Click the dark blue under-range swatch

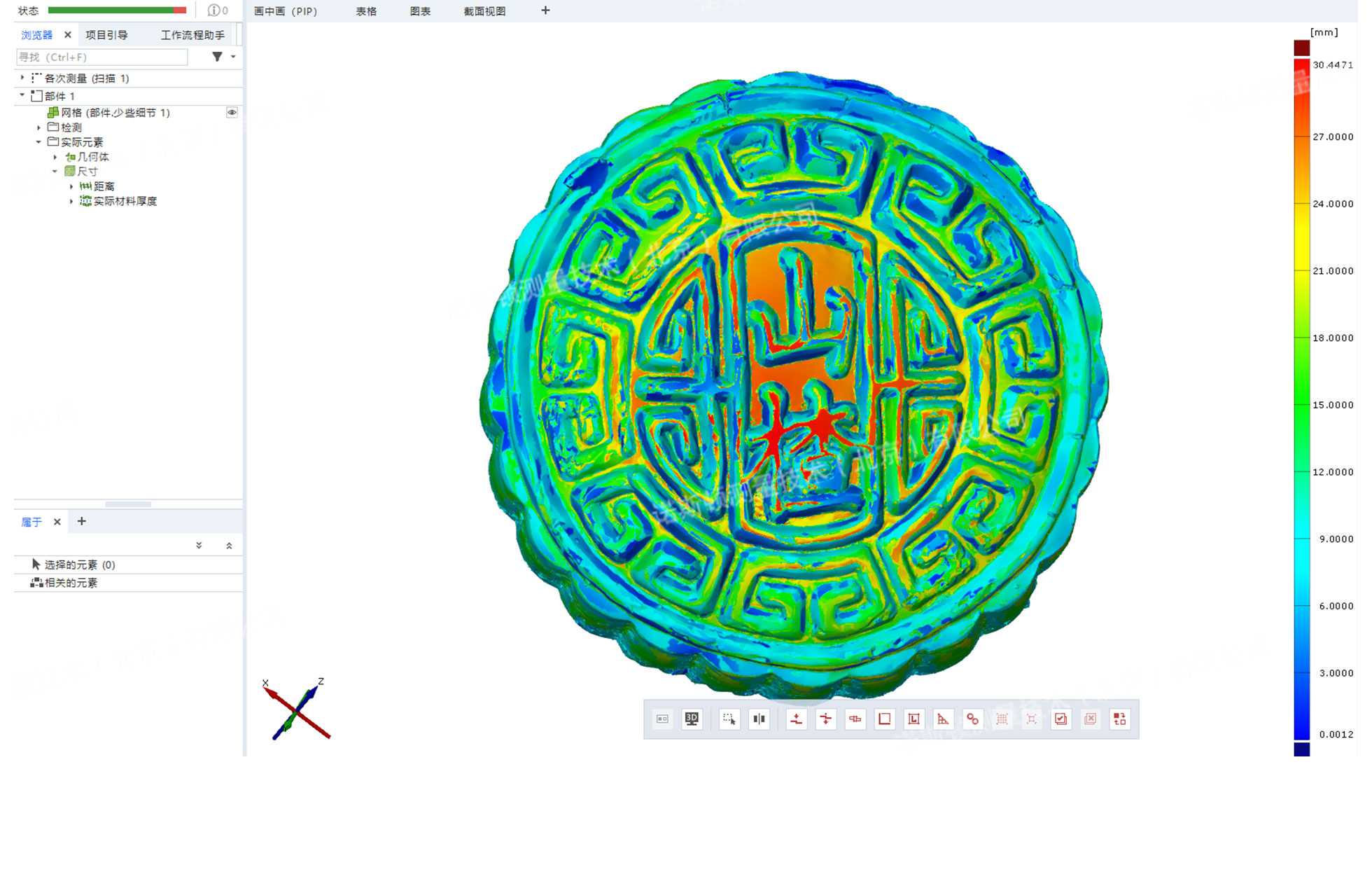[x=1301, y=749]
